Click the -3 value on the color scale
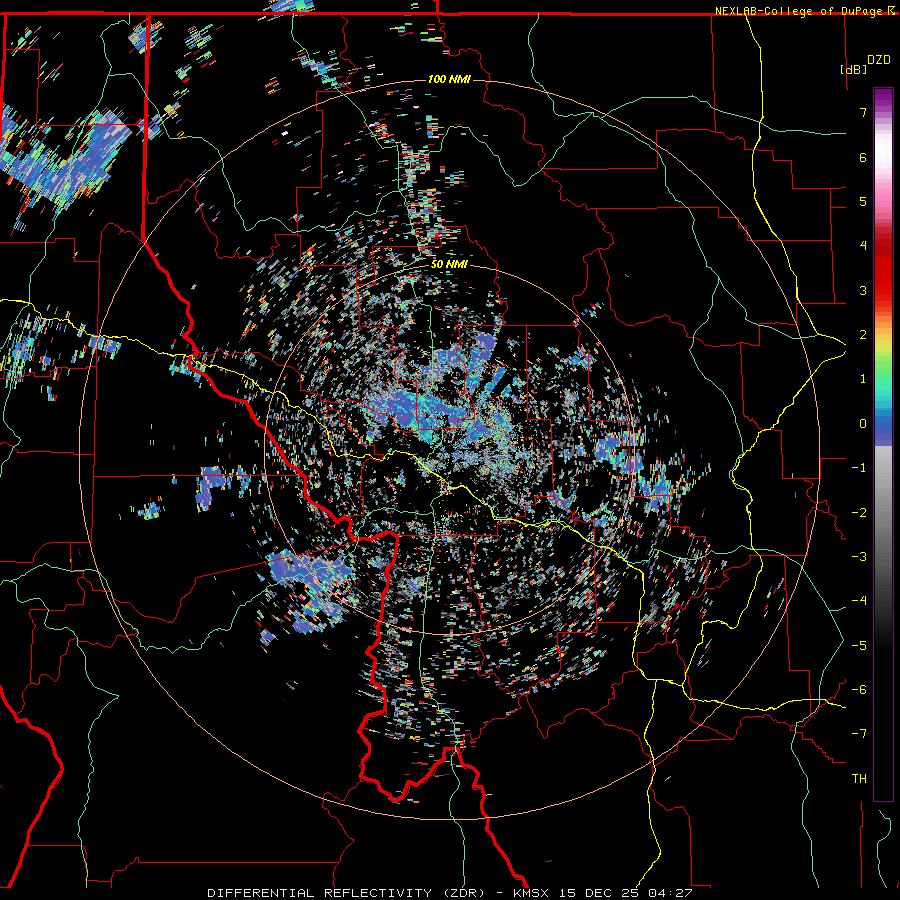This screenshot has width=900, height=900. tap(859, 557)
